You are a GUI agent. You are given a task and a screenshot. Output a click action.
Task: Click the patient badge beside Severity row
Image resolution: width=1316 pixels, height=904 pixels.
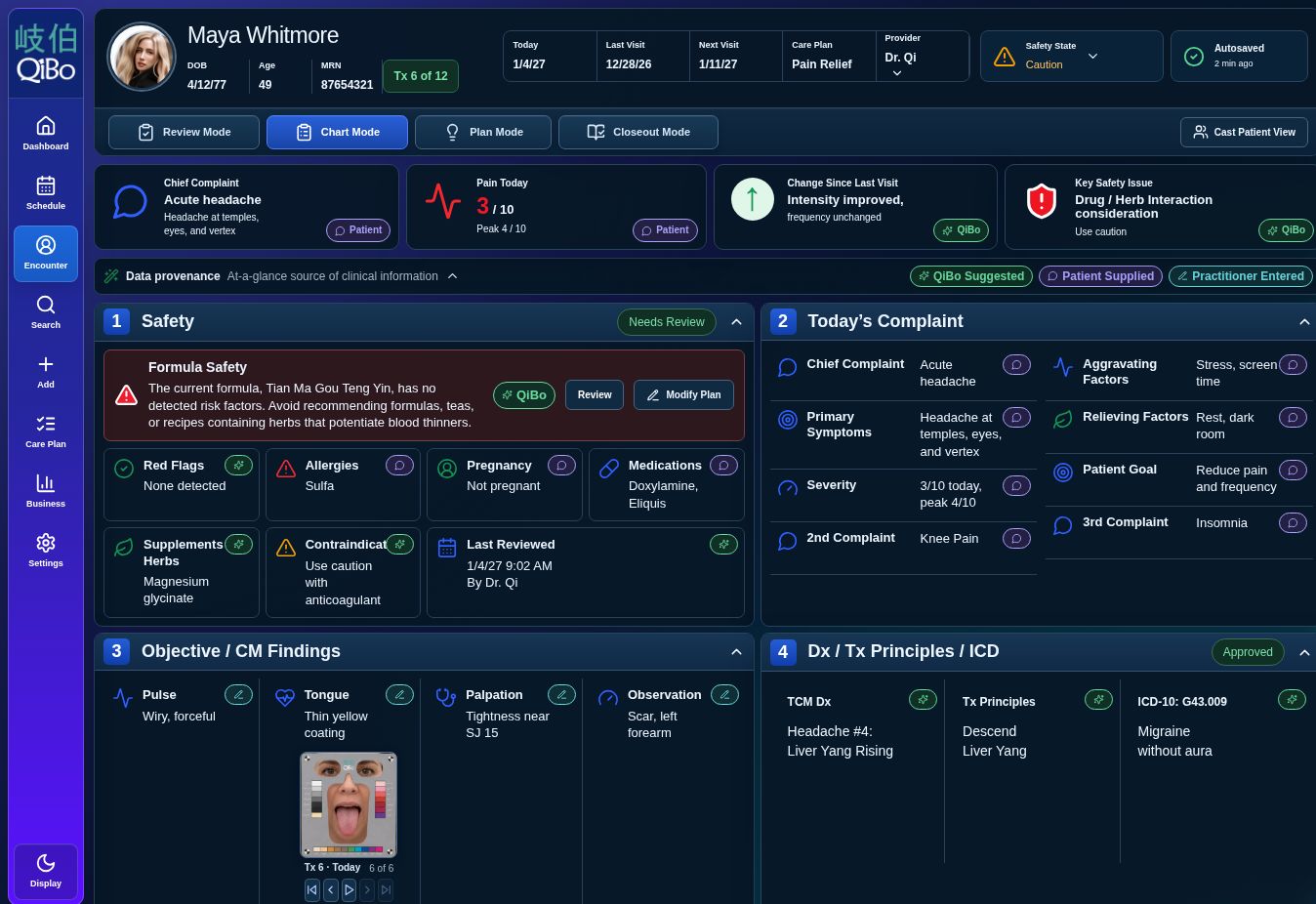(1016, 485)
